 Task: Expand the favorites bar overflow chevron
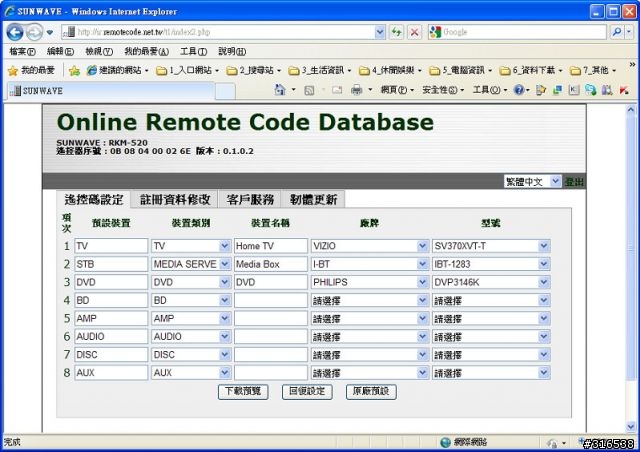(632, 65)
